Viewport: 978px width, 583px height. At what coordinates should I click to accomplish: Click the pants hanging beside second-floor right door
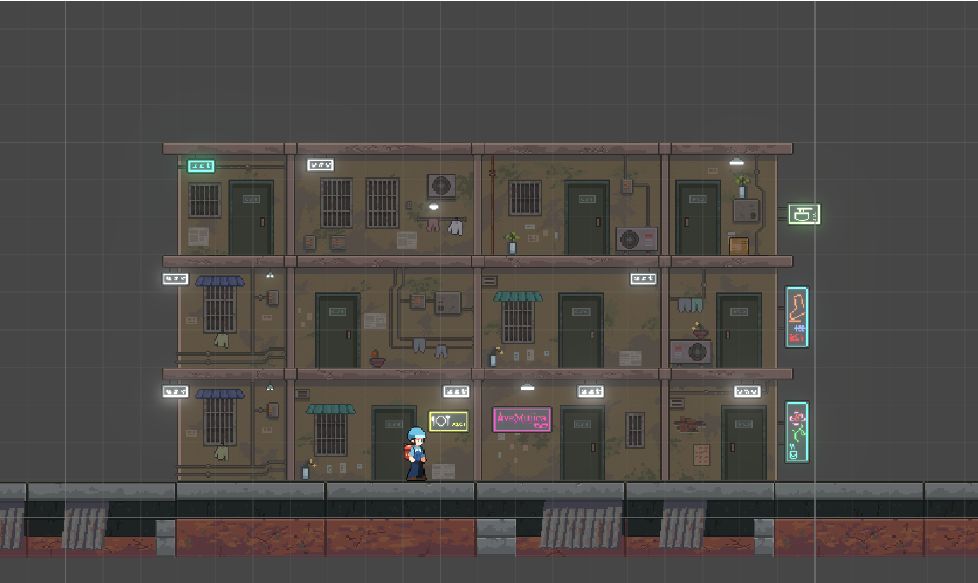pyautogui.click(x=690, y=304)
